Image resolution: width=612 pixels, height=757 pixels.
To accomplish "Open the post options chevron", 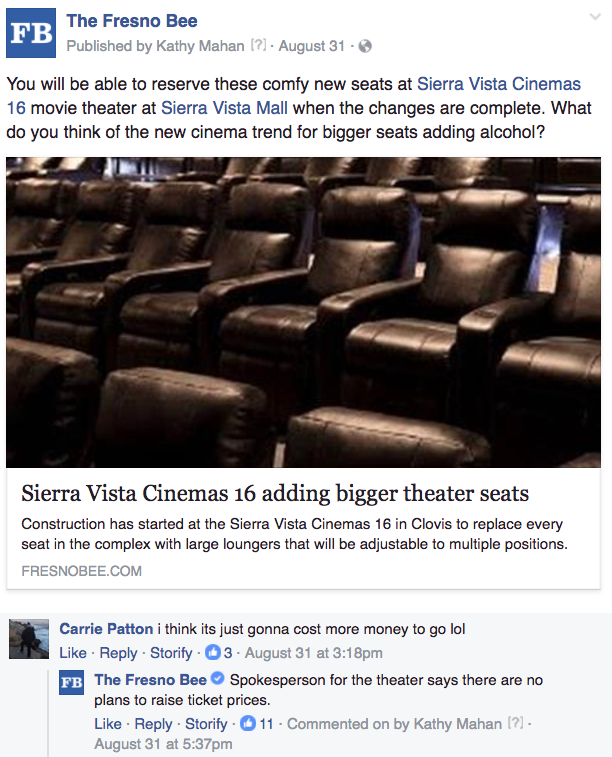I will [596, 17].
